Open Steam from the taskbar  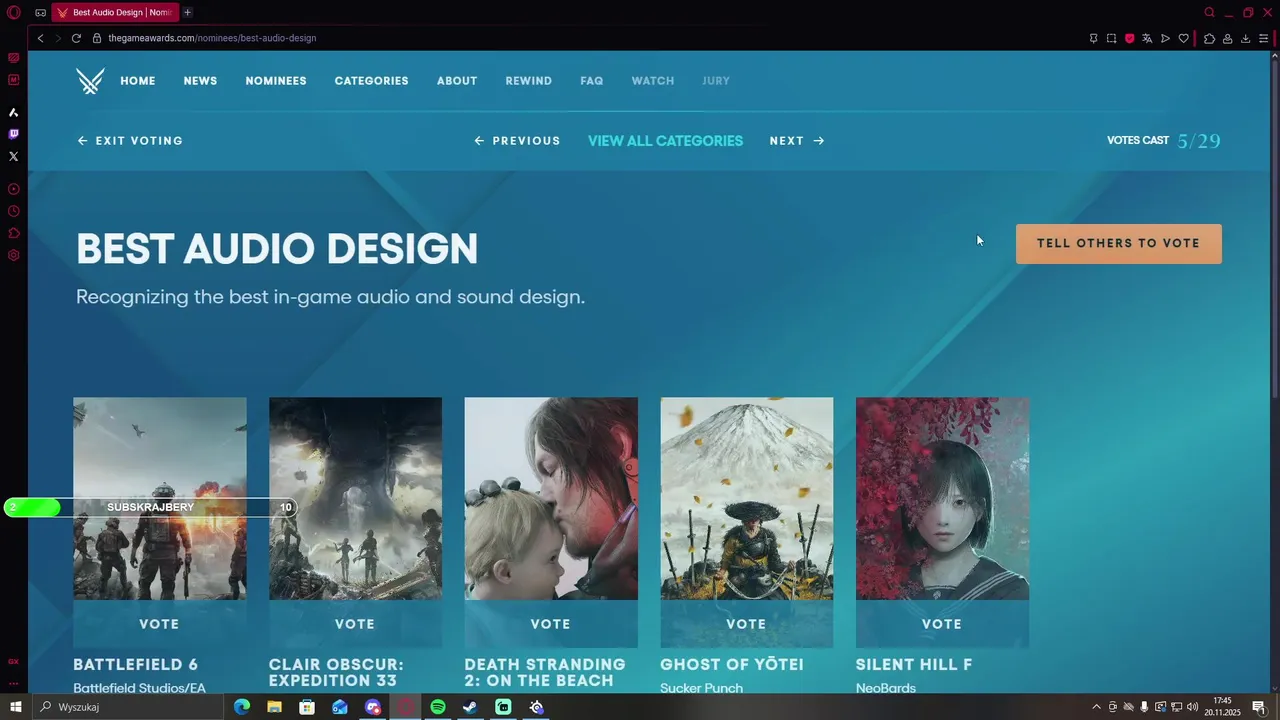click(x=470, y=707)
